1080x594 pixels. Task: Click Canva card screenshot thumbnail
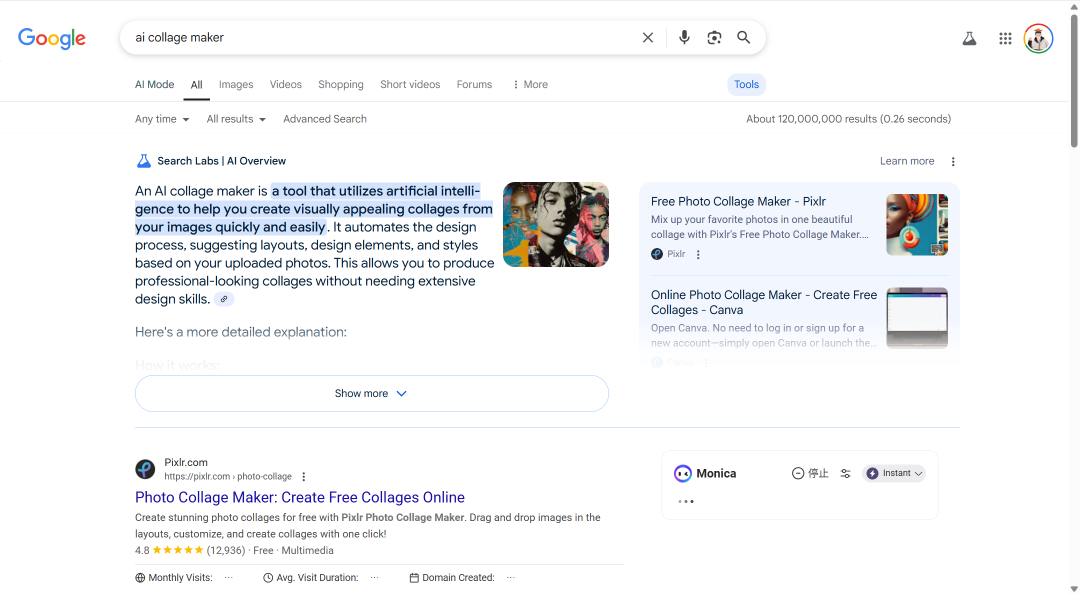(917, 318)
